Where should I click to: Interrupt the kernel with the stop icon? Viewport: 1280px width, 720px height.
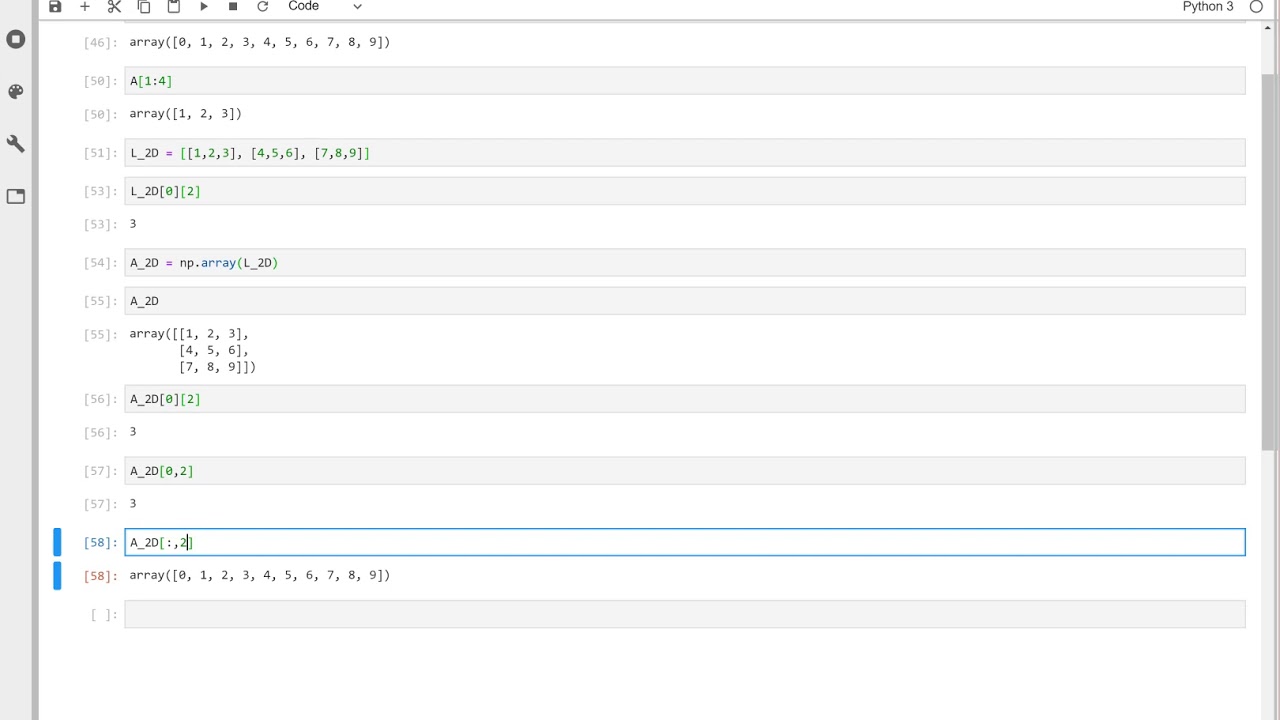click(233, 6)
